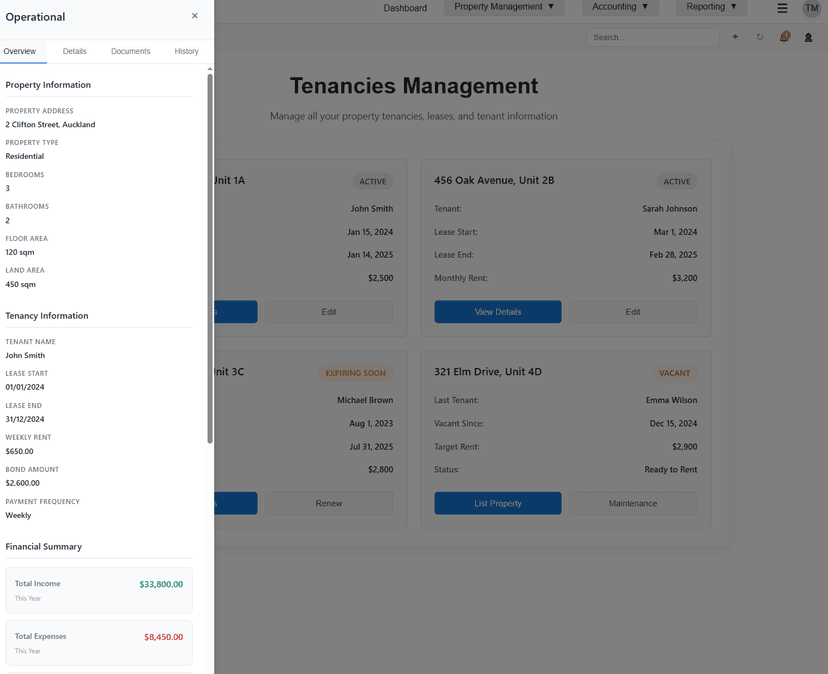
Task: View Details for 456 Oak Avenue, Unit 2B
Action: [x=498, y=312]
